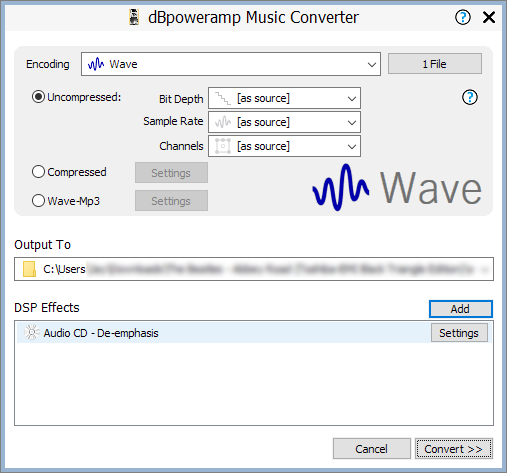
Task: Expand the Output To path dropdown arrow
Action: click(x=485, y=269)
